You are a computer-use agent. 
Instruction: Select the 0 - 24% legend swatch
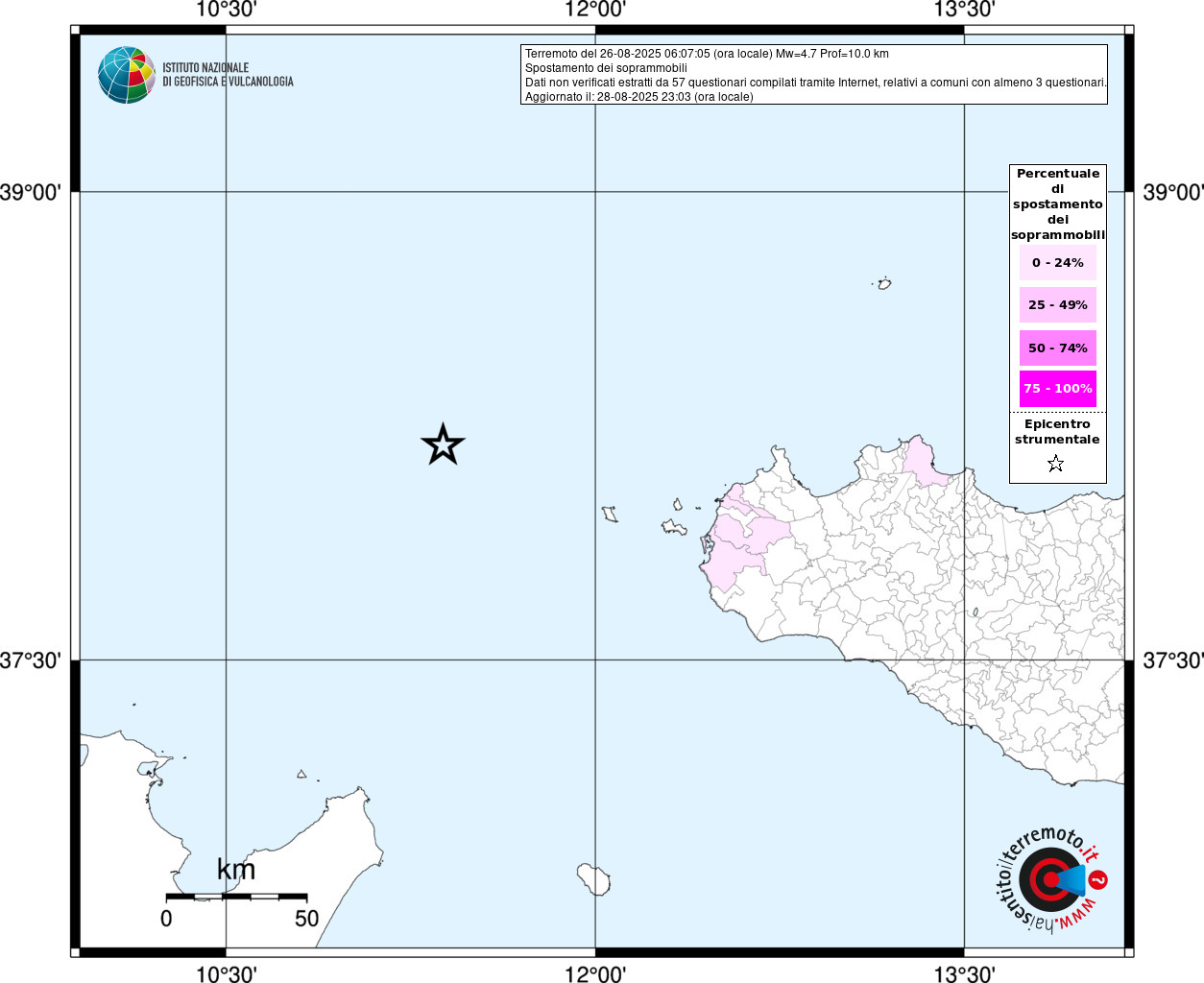(x=1057, y=263)
